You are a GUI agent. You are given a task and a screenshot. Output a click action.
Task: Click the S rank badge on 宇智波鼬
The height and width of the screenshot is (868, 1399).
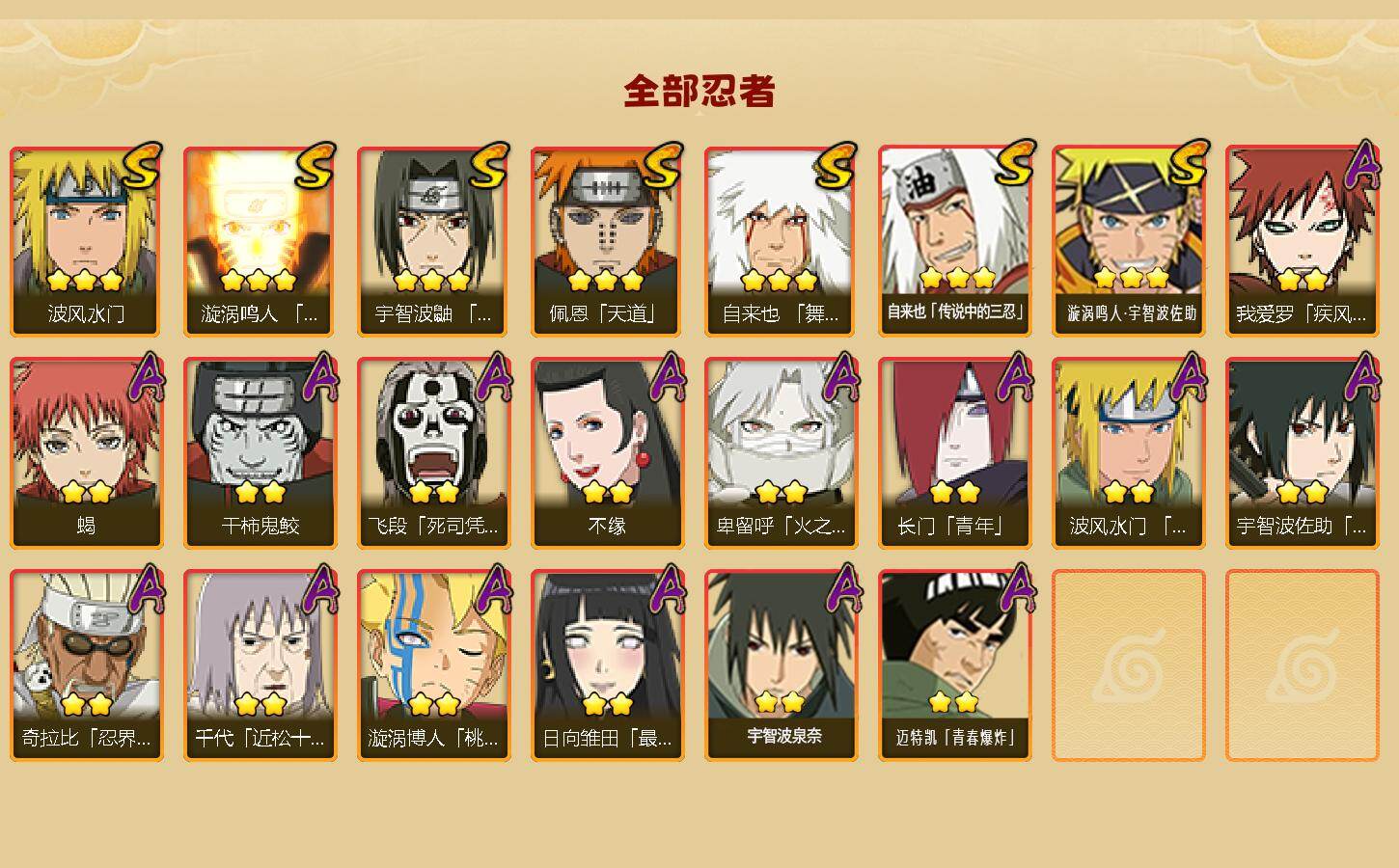tap(488, 166)
